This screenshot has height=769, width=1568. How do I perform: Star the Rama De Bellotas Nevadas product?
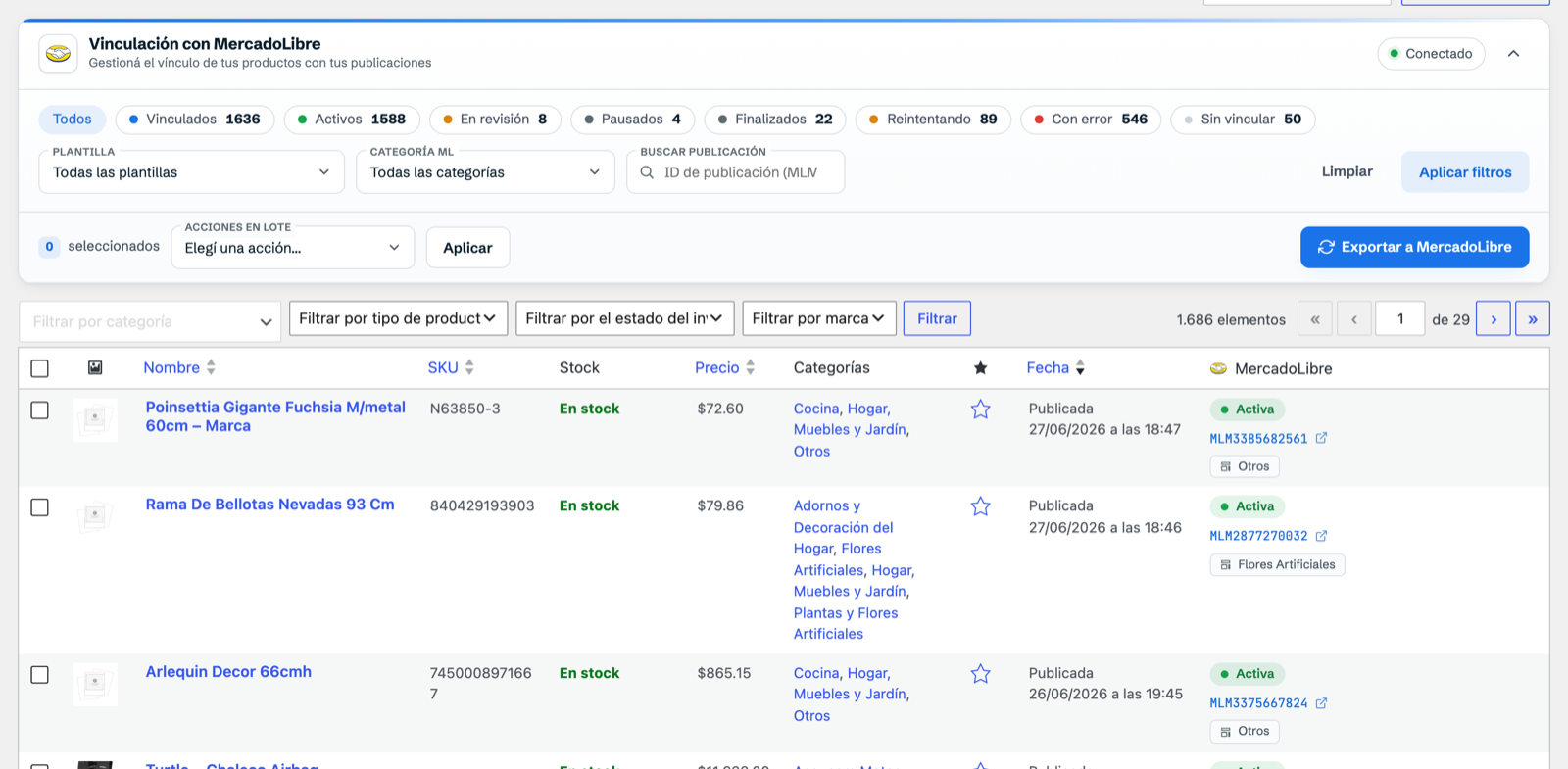click(980, 506)
